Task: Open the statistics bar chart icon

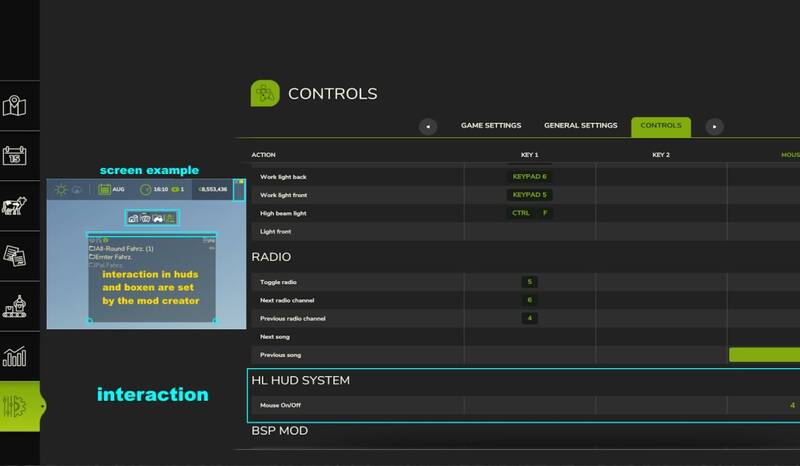Action: 15,356
